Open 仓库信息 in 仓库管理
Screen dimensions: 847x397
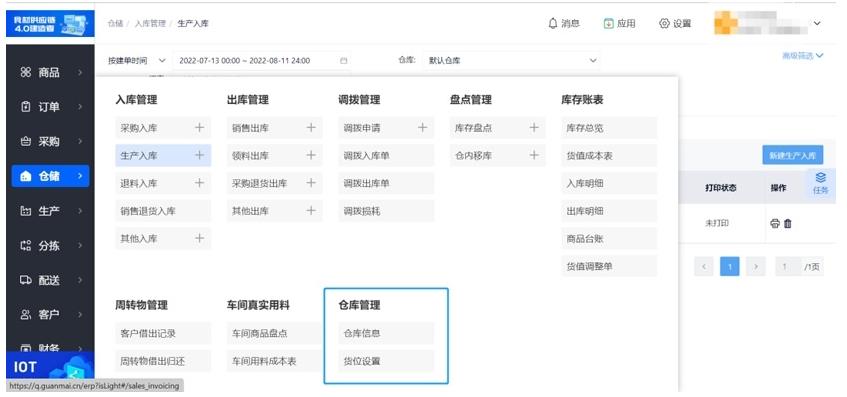click(386, 333)
